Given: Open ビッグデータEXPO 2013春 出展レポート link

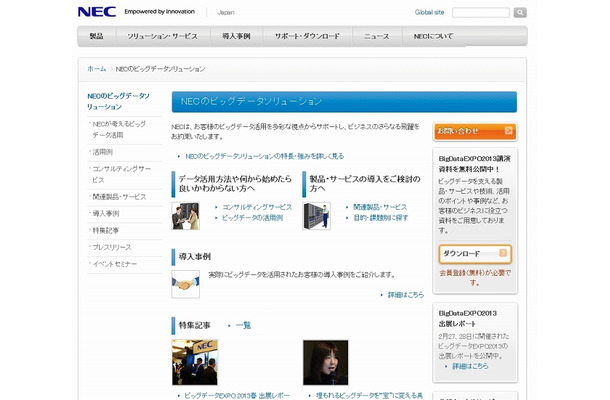Looking at the screenshot, I should (237, 396).
